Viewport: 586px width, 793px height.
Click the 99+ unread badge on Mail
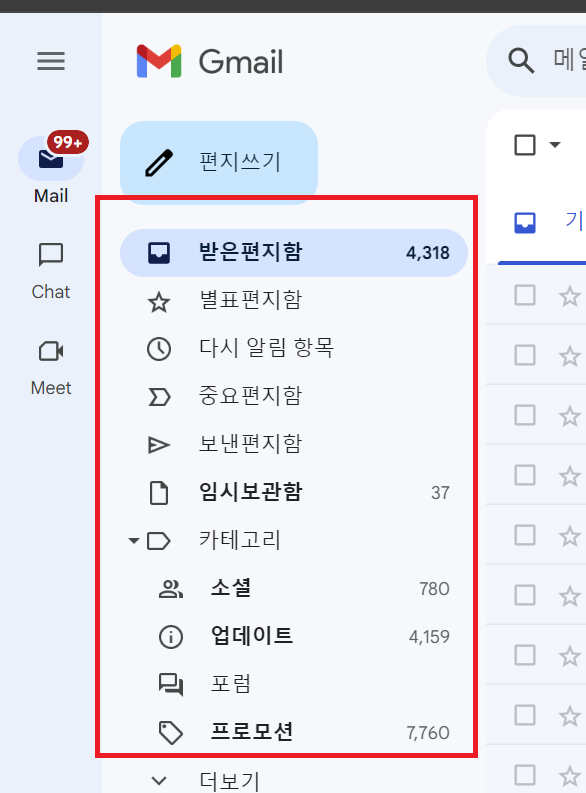[x=68, y=142]
